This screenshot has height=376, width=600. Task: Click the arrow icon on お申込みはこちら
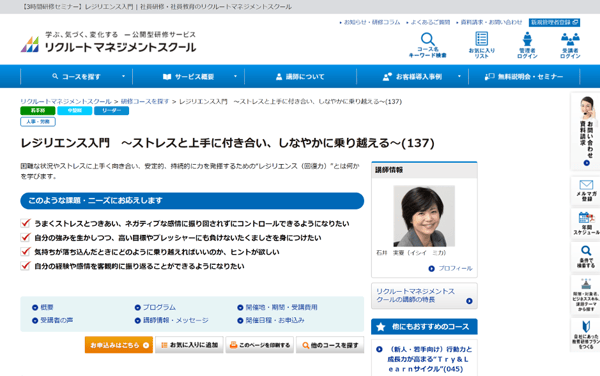click(146, 345)
